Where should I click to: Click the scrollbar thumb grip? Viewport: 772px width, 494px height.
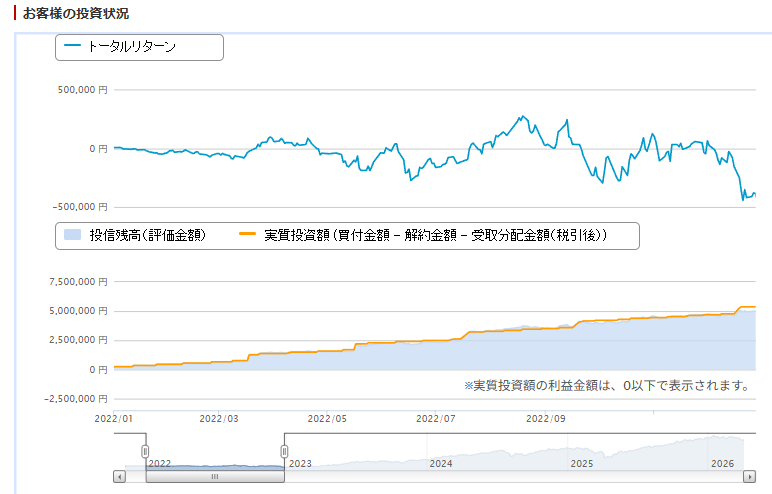coord(214,477)
